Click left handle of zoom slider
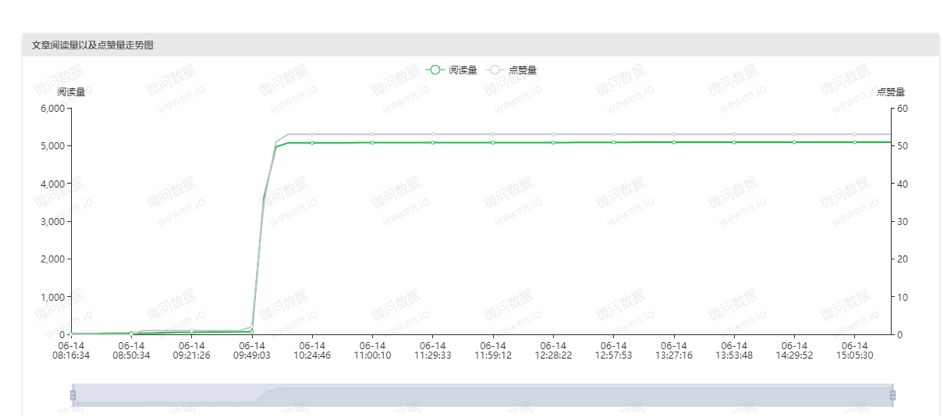The image size is (943, 416). point(73,395)
